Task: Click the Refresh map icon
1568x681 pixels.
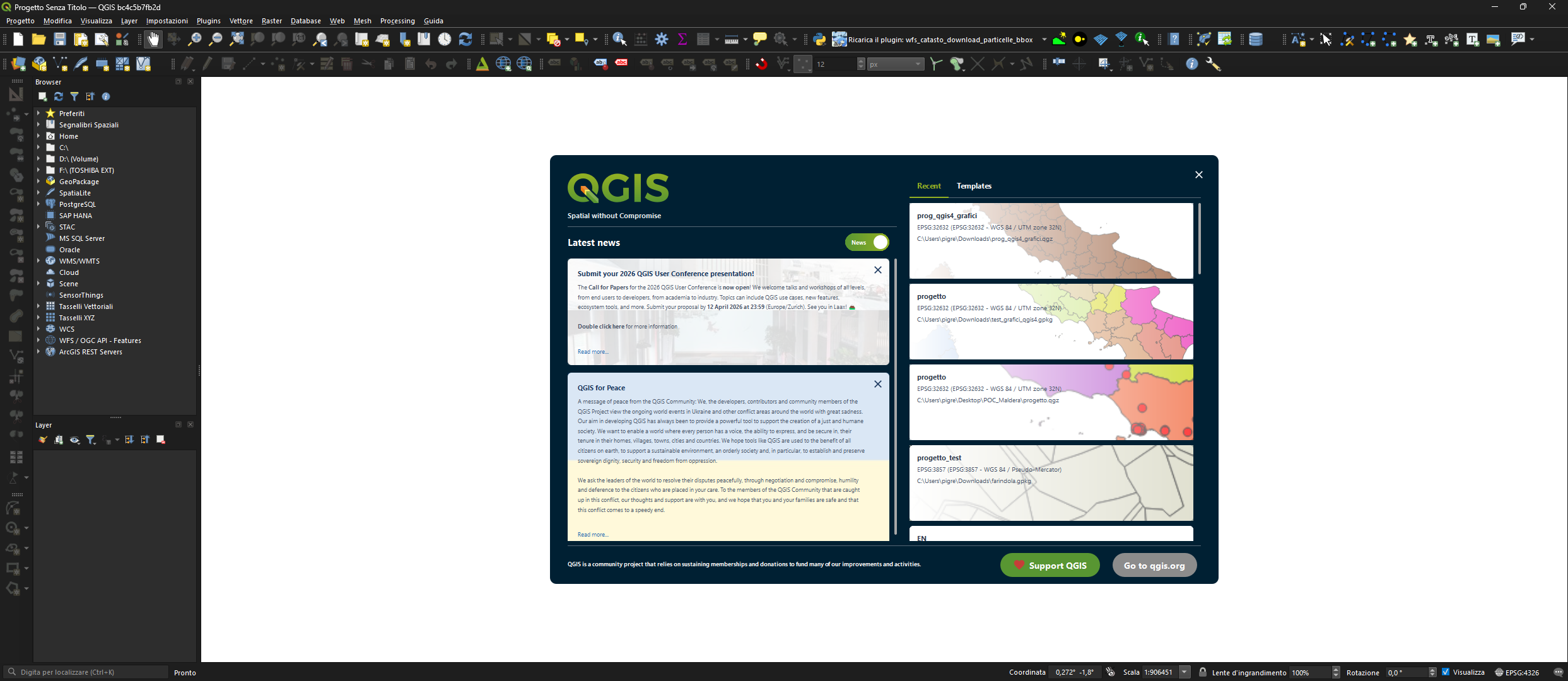Action: tap(465, 40)
